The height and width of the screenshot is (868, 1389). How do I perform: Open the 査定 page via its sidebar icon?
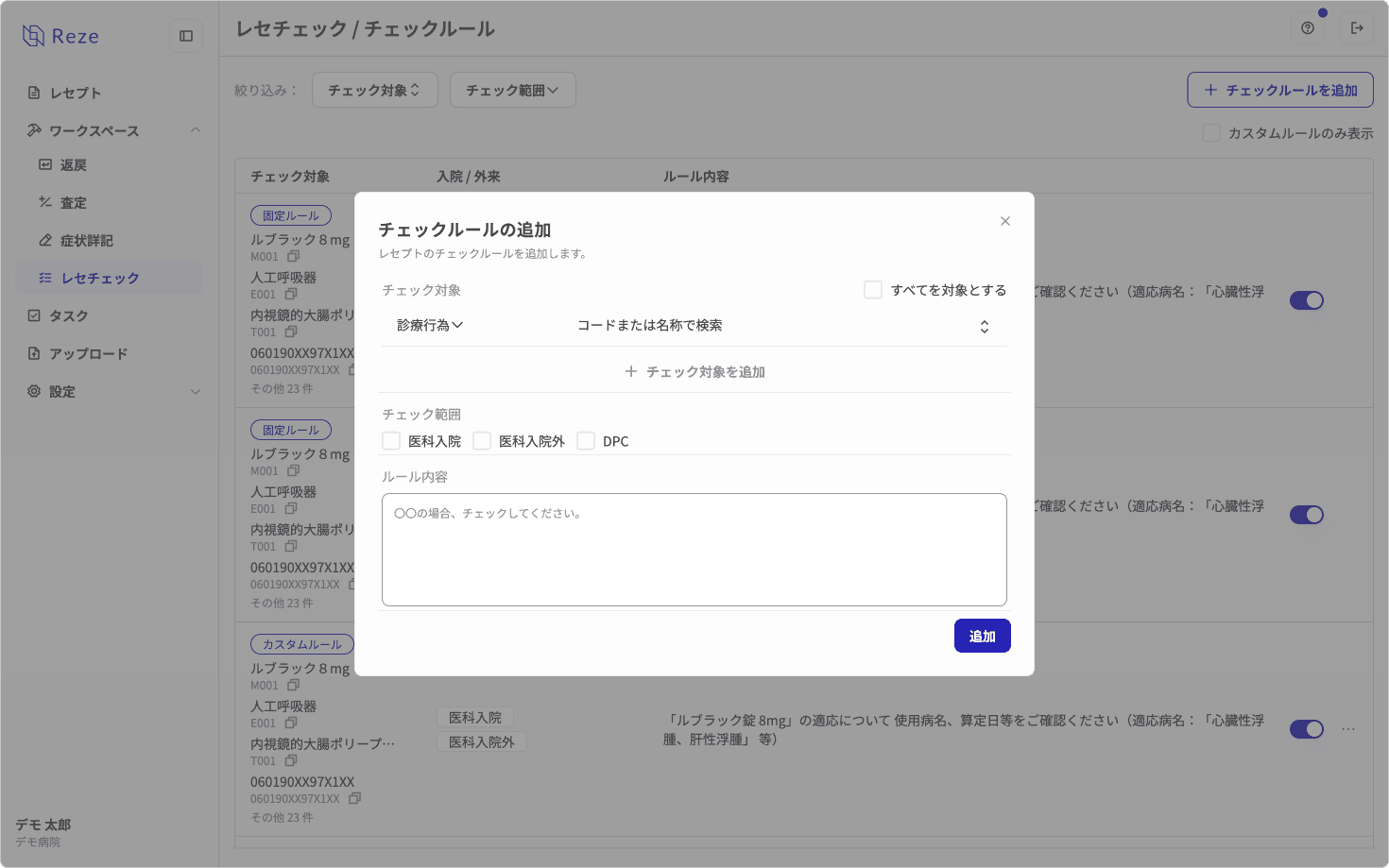[x=45, y=202]
